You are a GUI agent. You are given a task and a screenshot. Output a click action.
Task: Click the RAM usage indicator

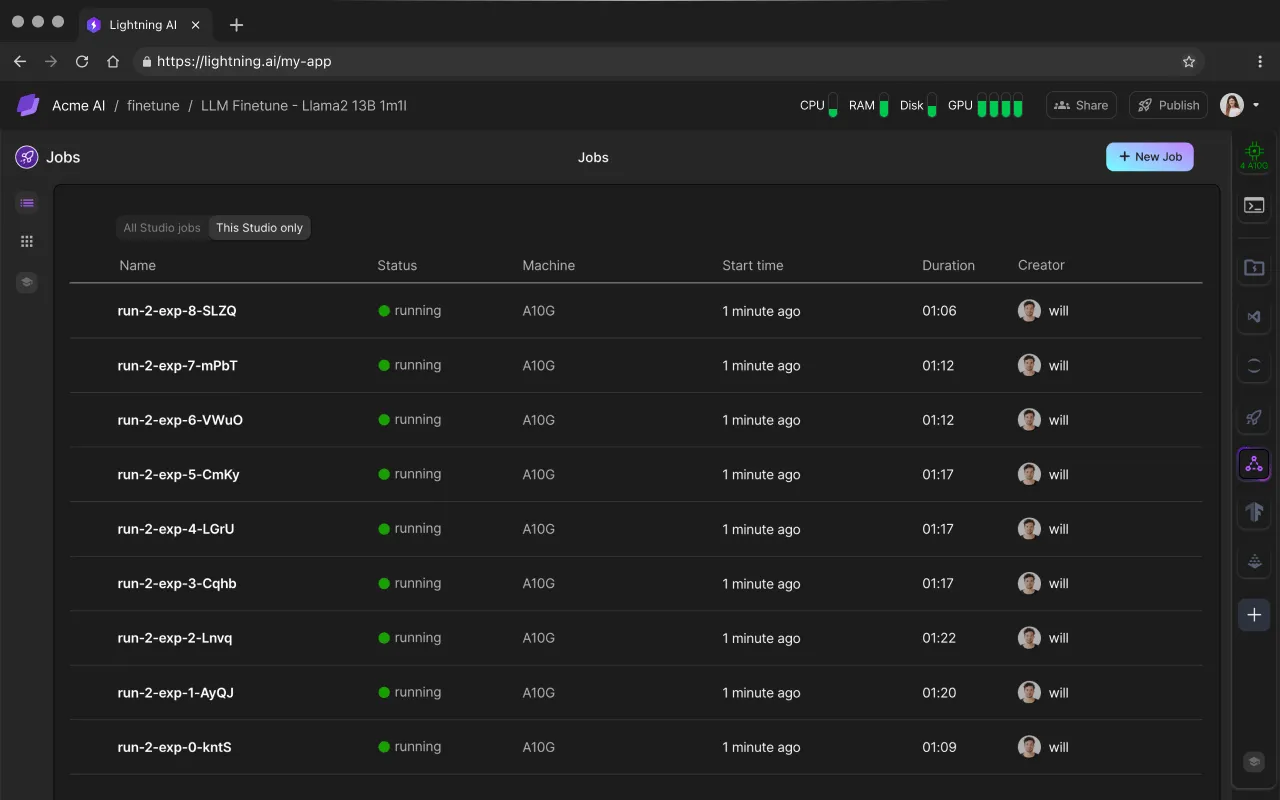(869, 105)
